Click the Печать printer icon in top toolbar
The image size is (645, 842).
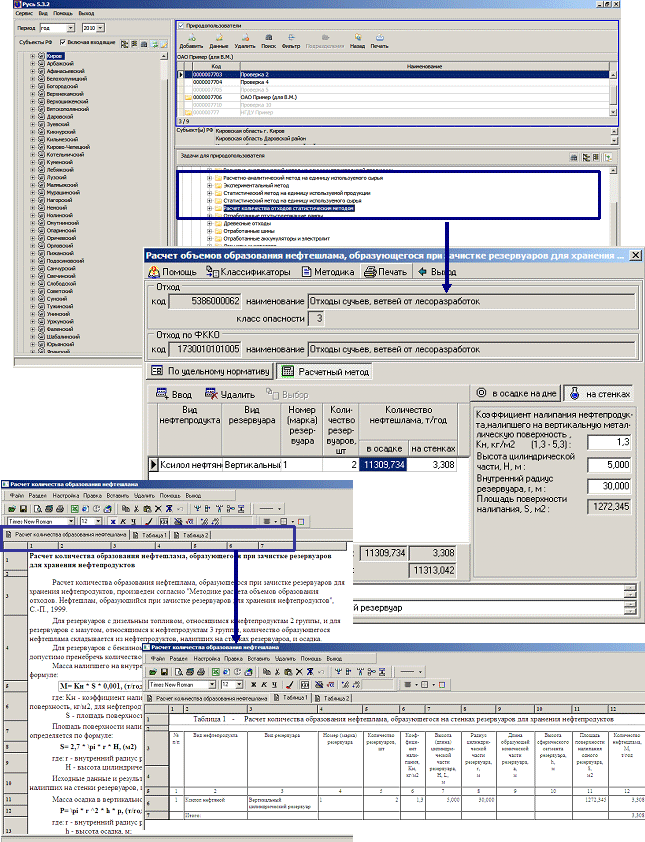pos(379,38)
